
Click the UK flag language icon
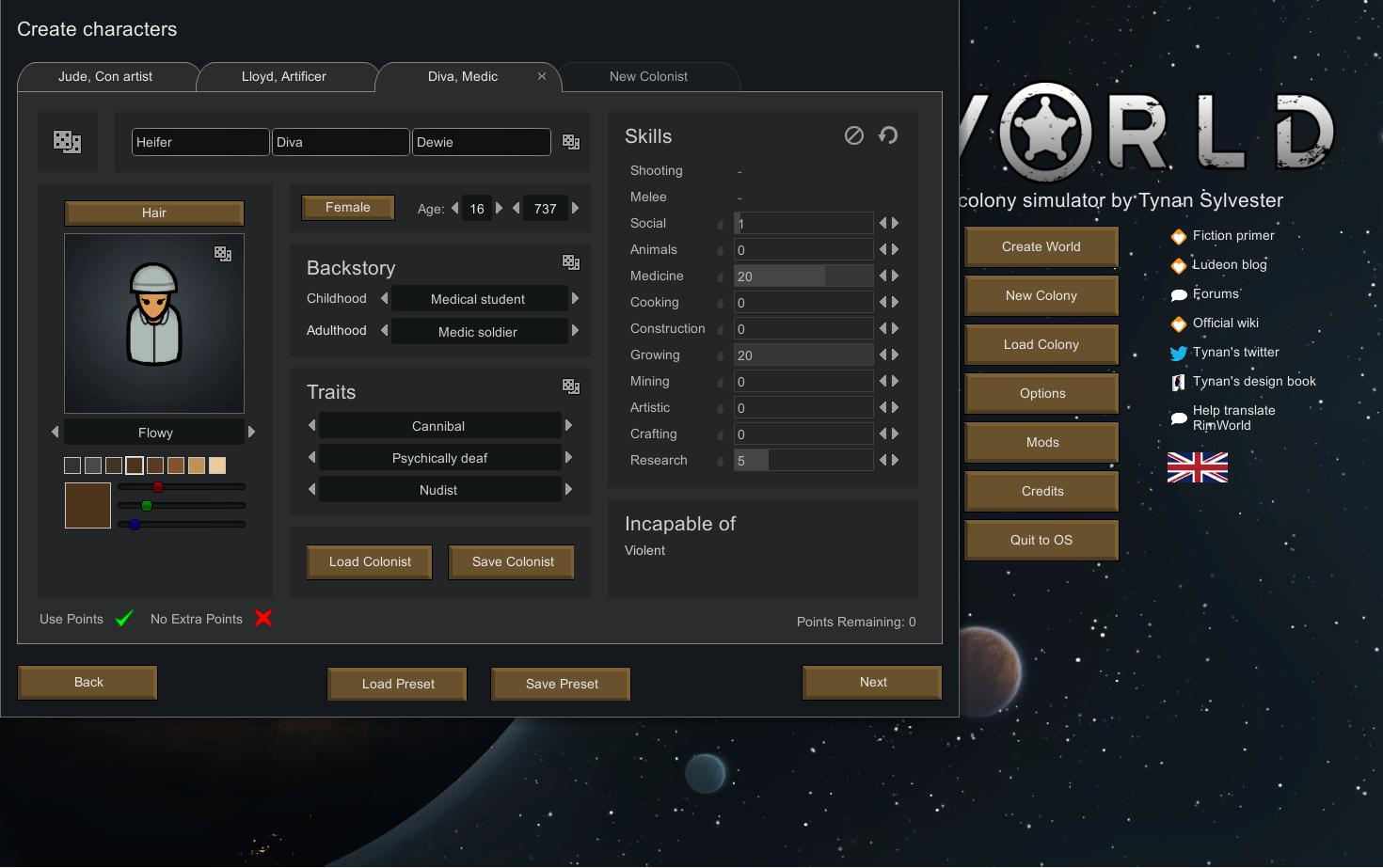coord(1198,467)
